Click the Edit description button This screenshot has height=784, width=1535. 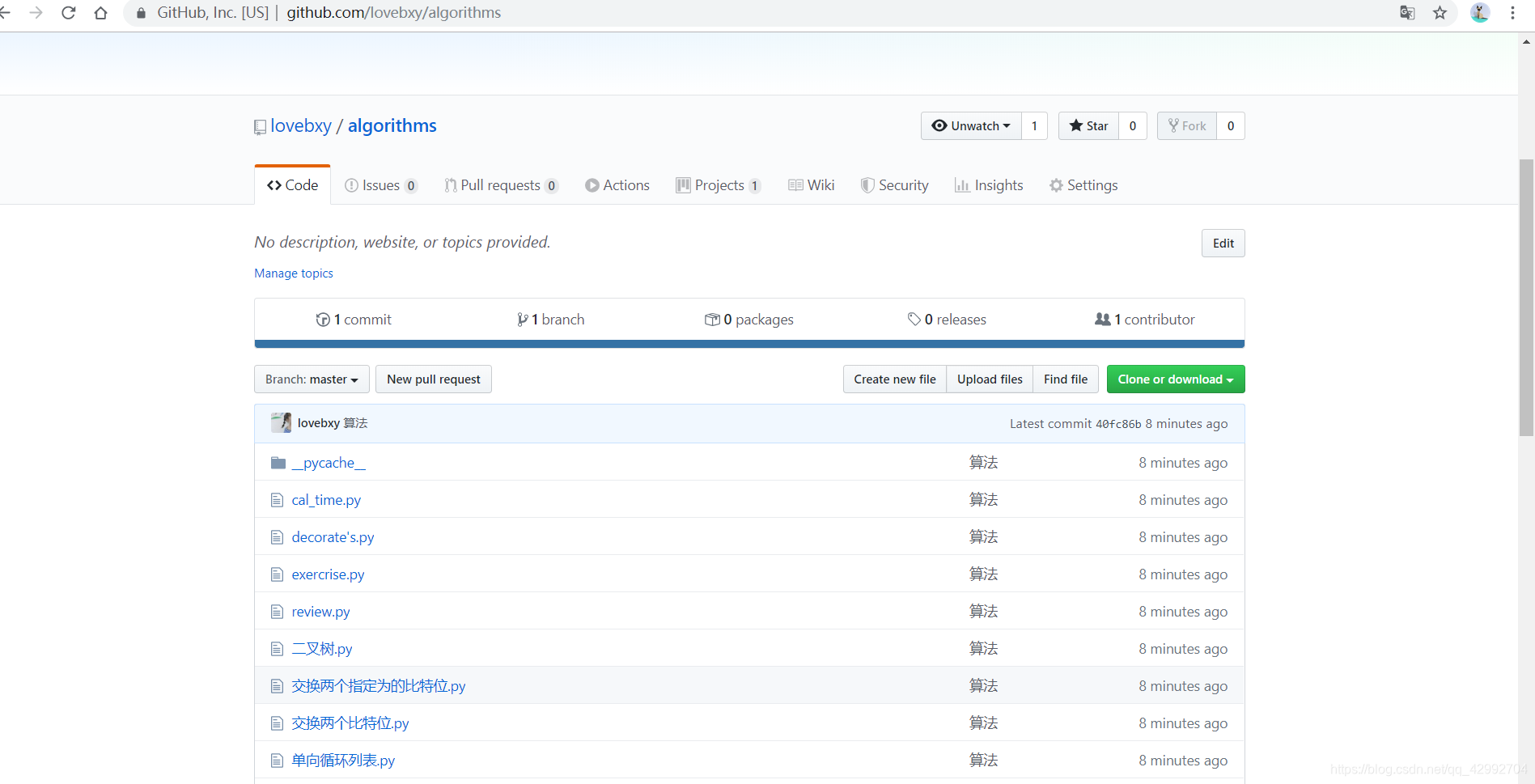click(1223, 244)
